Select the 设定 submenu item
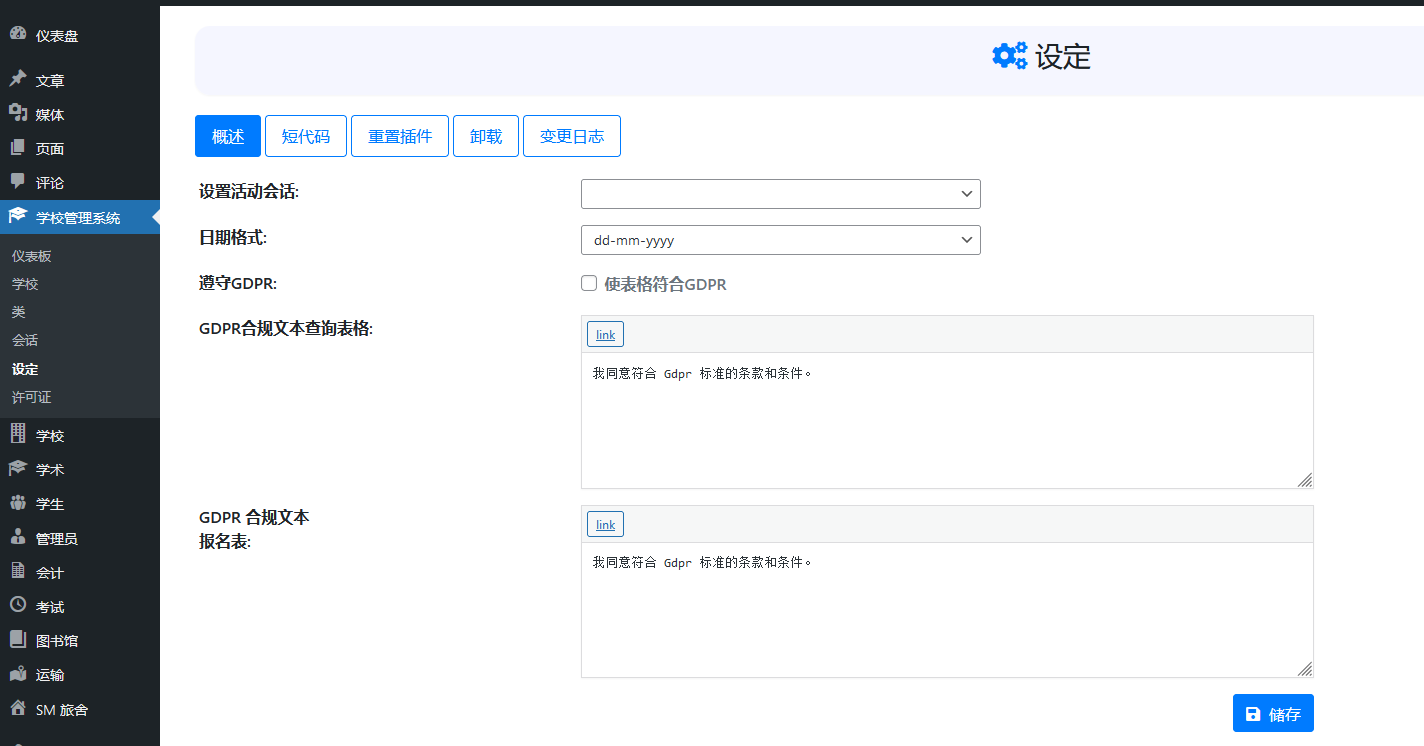The height and width of the screenshot is (746, 1424). [25, 369]
